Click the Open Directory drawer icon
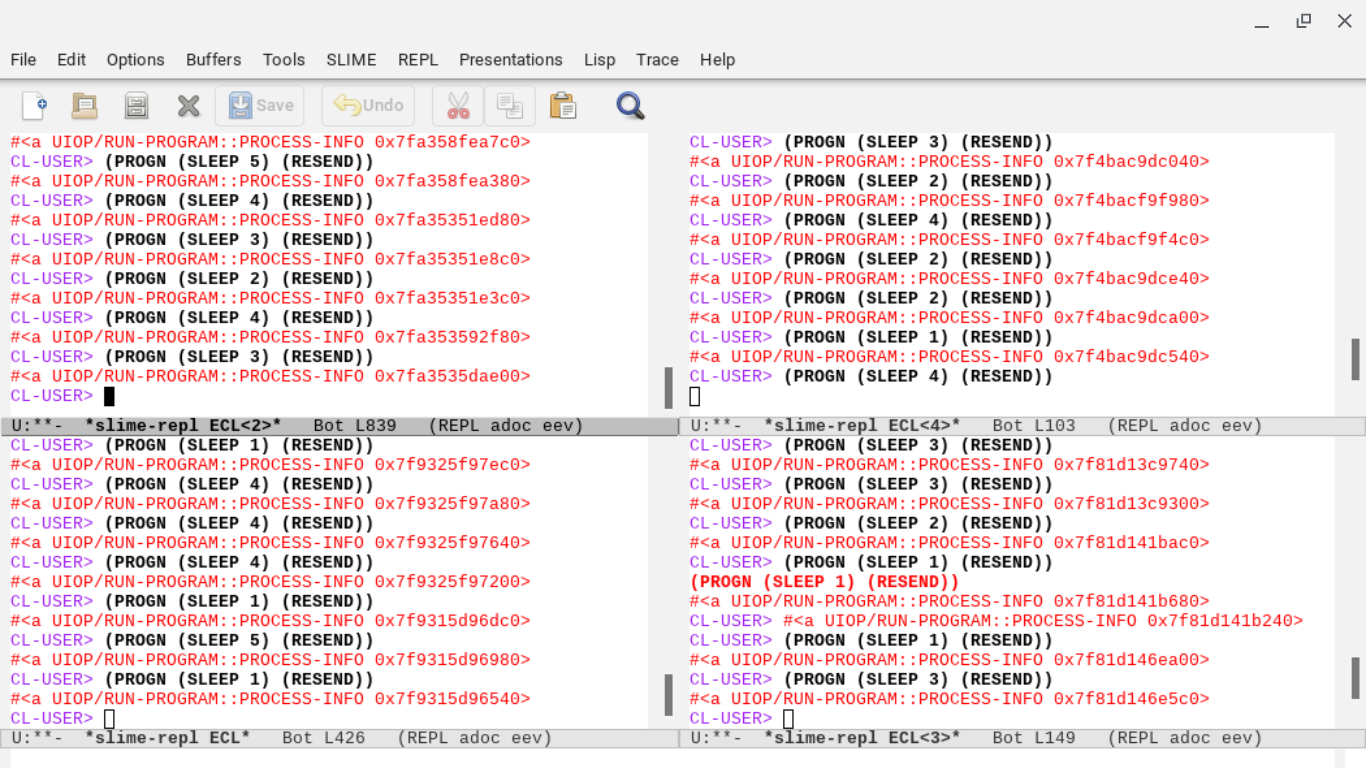Viewport: 1366px width, 768px height. click(x=136, y=106)
